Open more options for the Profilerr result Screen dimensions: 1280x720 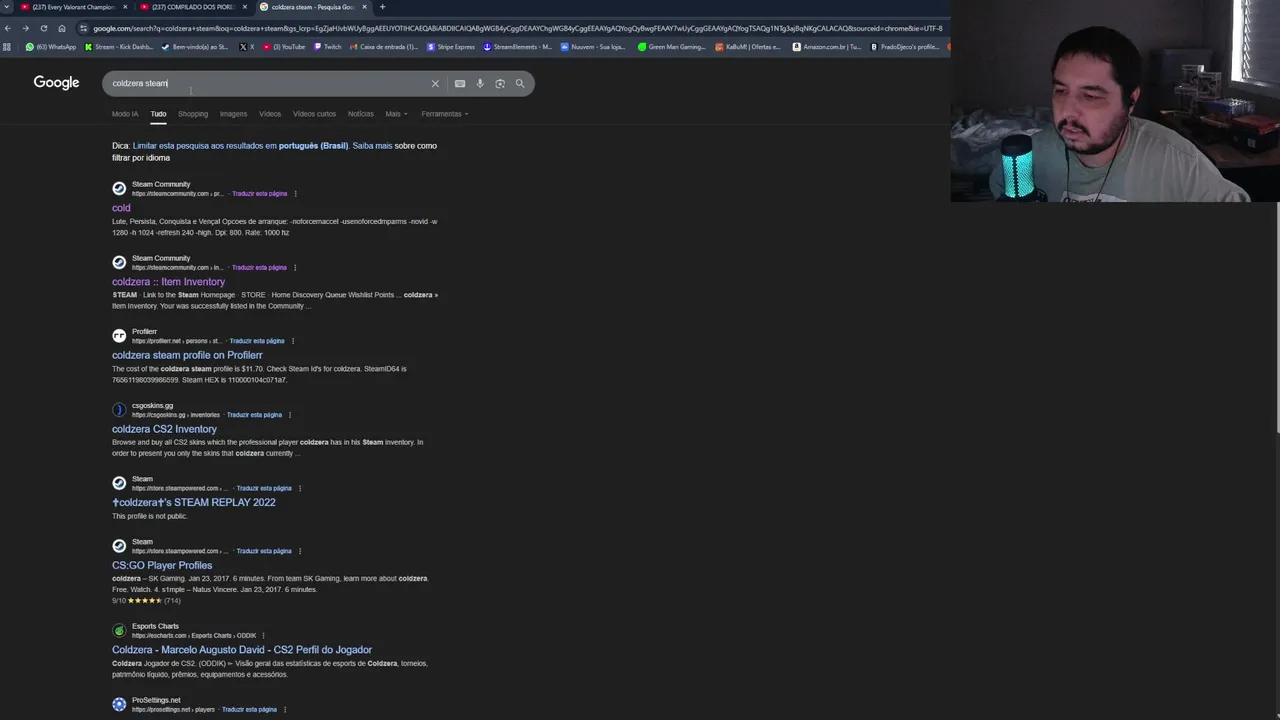pos(293,341)
